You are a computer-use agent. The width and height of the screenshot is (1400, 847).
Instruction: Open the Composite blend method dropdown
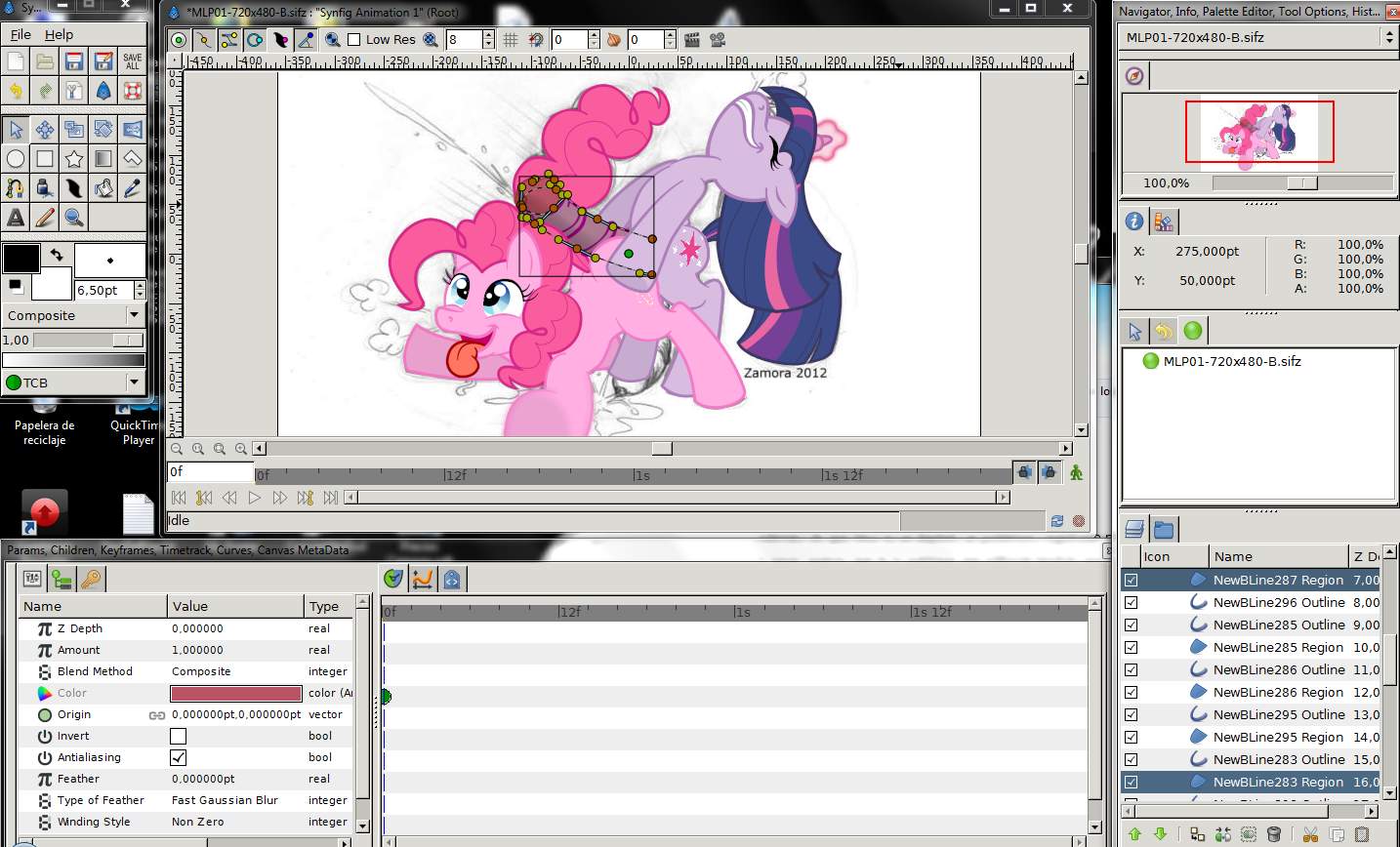pyautogui.click(x=74, y=315)
